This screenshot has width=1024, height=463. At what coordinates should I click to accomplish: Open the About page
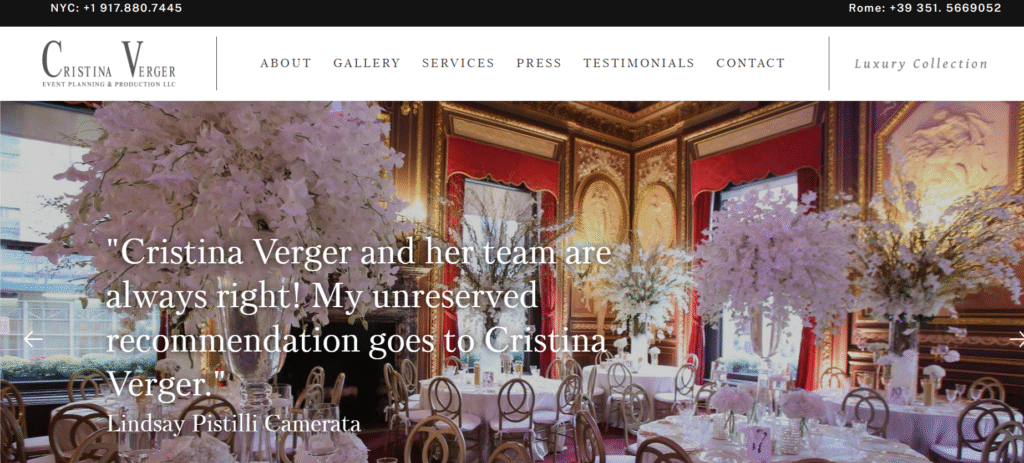286,63
